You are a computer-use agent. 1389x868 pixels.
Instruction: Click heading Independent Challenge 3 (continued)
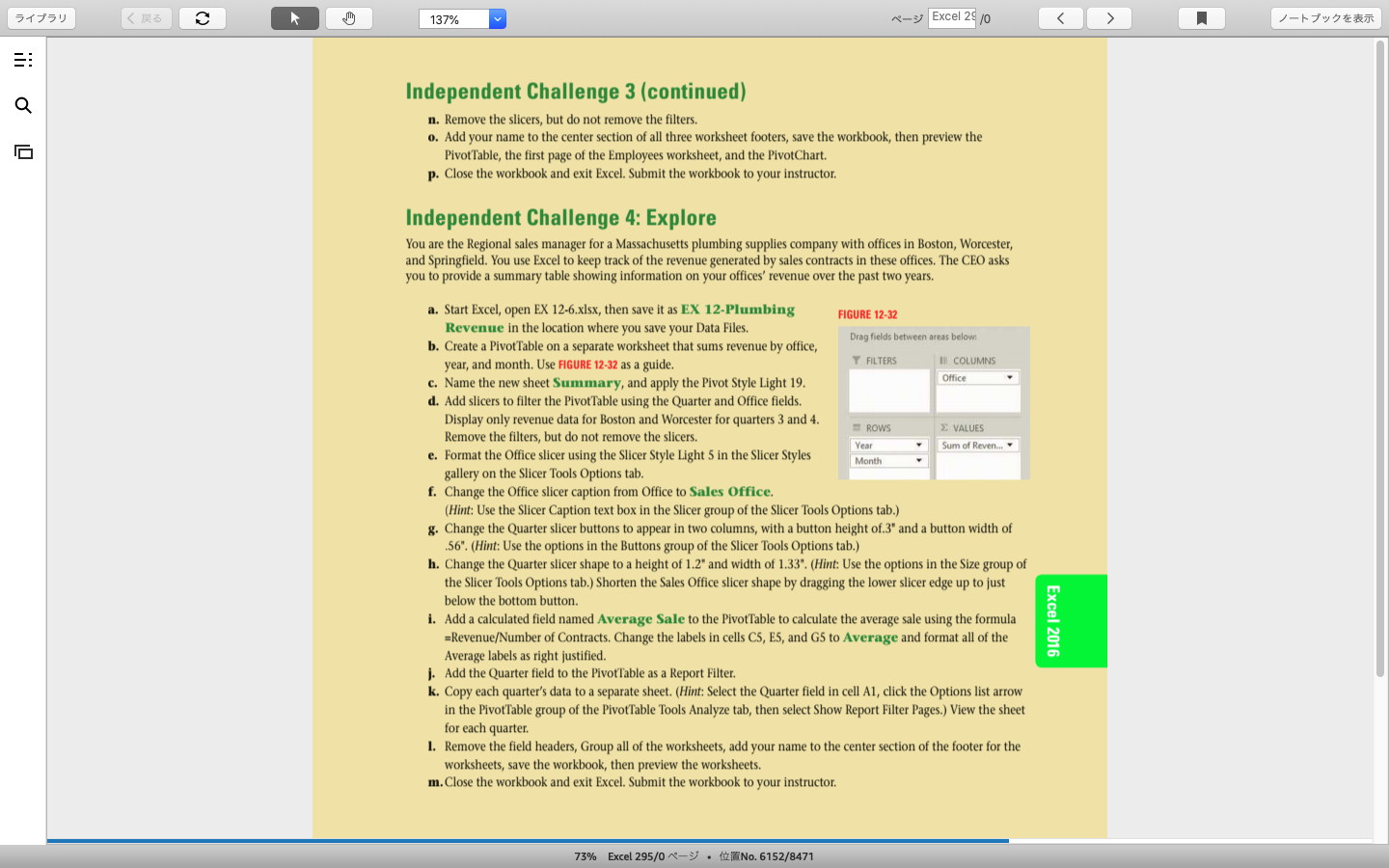(576, 92)
